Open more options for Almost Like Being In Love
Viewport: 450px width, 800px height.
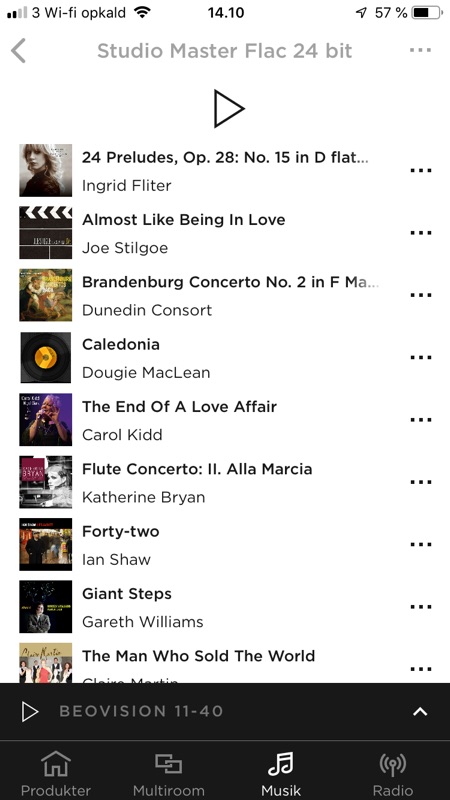[420, 233]
